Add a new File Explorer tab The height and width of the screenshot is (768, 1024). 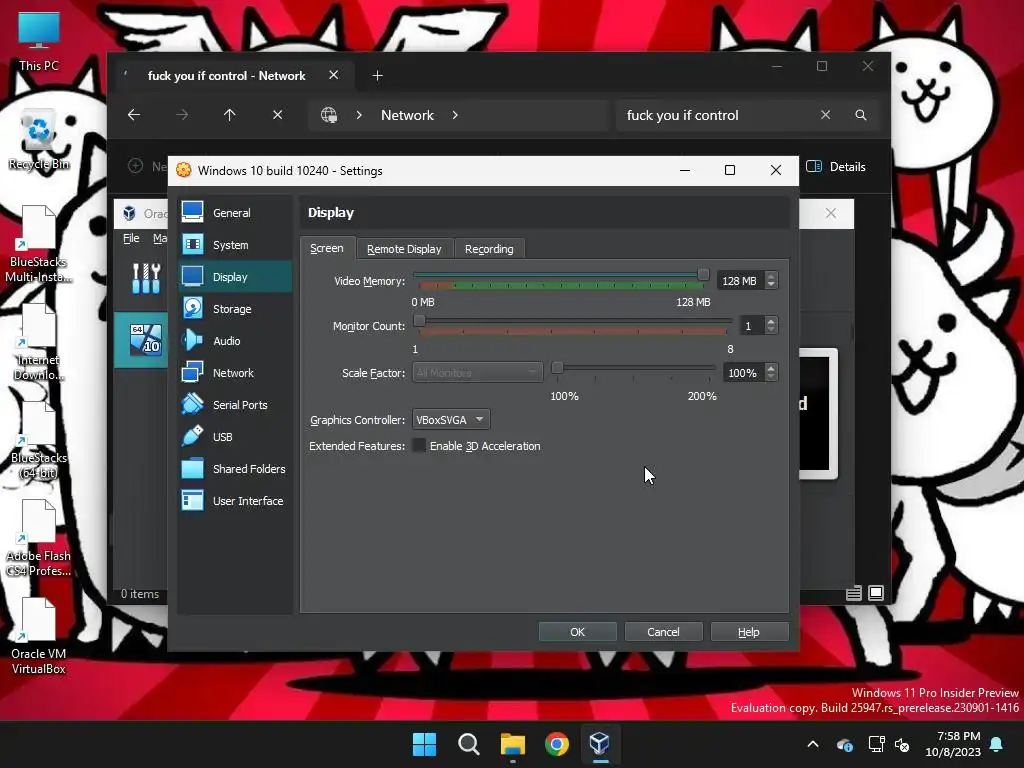377,76
